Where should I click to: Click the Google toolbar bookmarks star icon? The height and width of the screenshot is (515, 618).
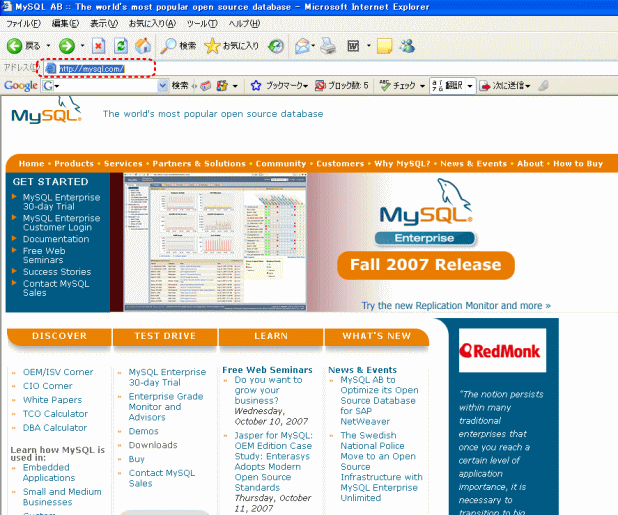click(x=256, y=85)
